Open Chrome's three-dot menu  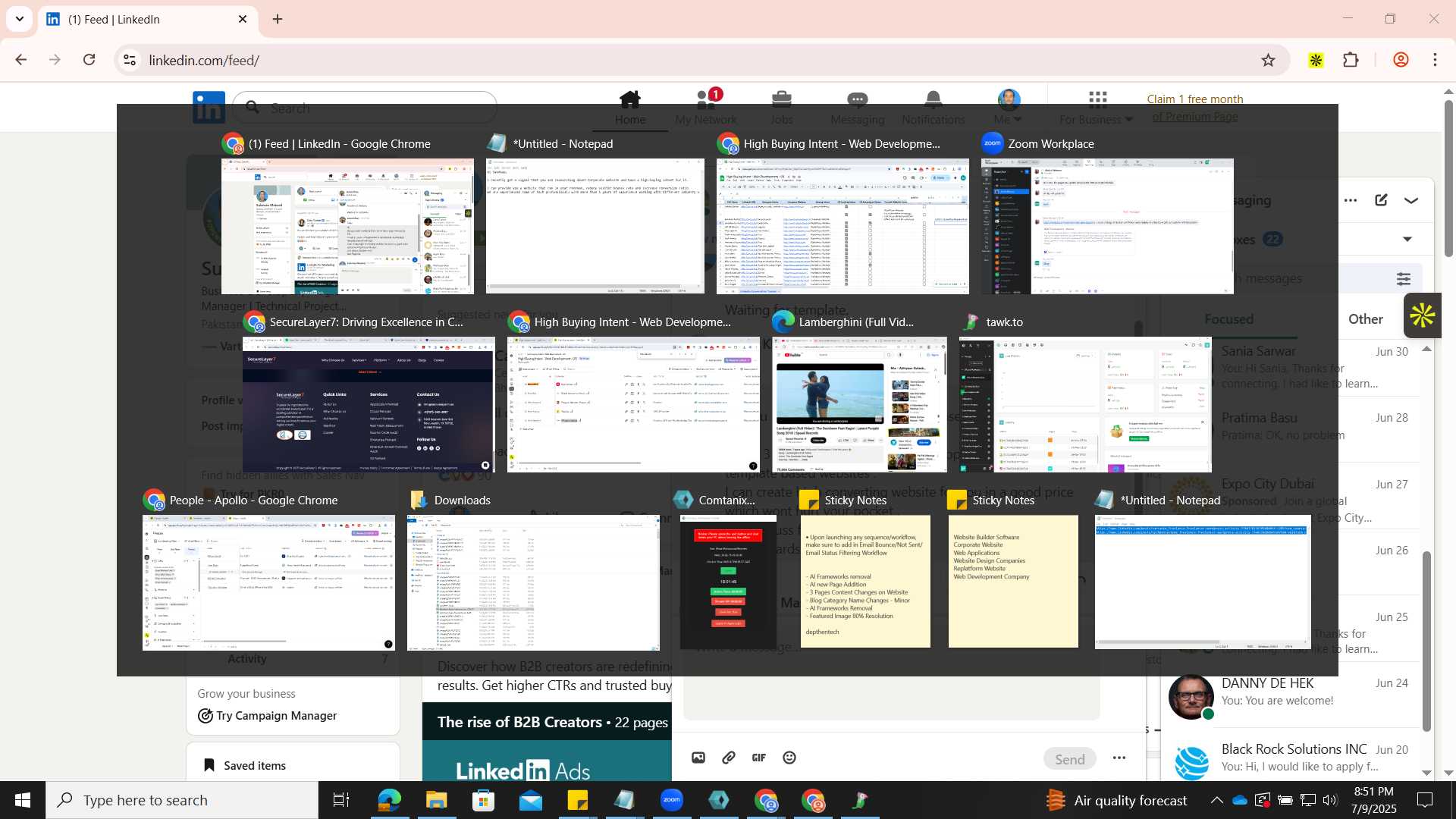[1435, 60]
